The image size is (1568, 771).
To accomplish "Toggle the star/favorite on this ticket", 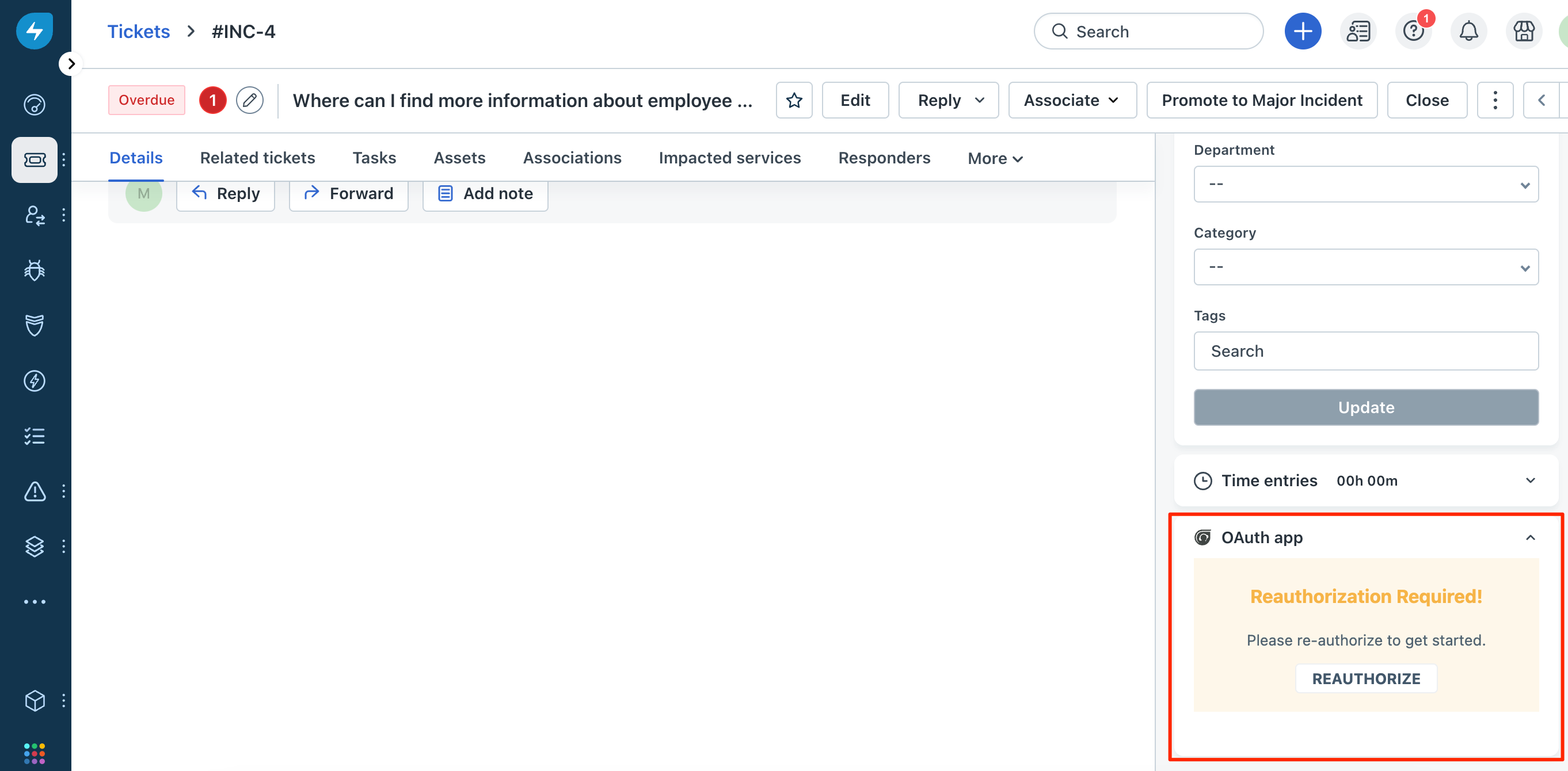I will coord(794,100).
